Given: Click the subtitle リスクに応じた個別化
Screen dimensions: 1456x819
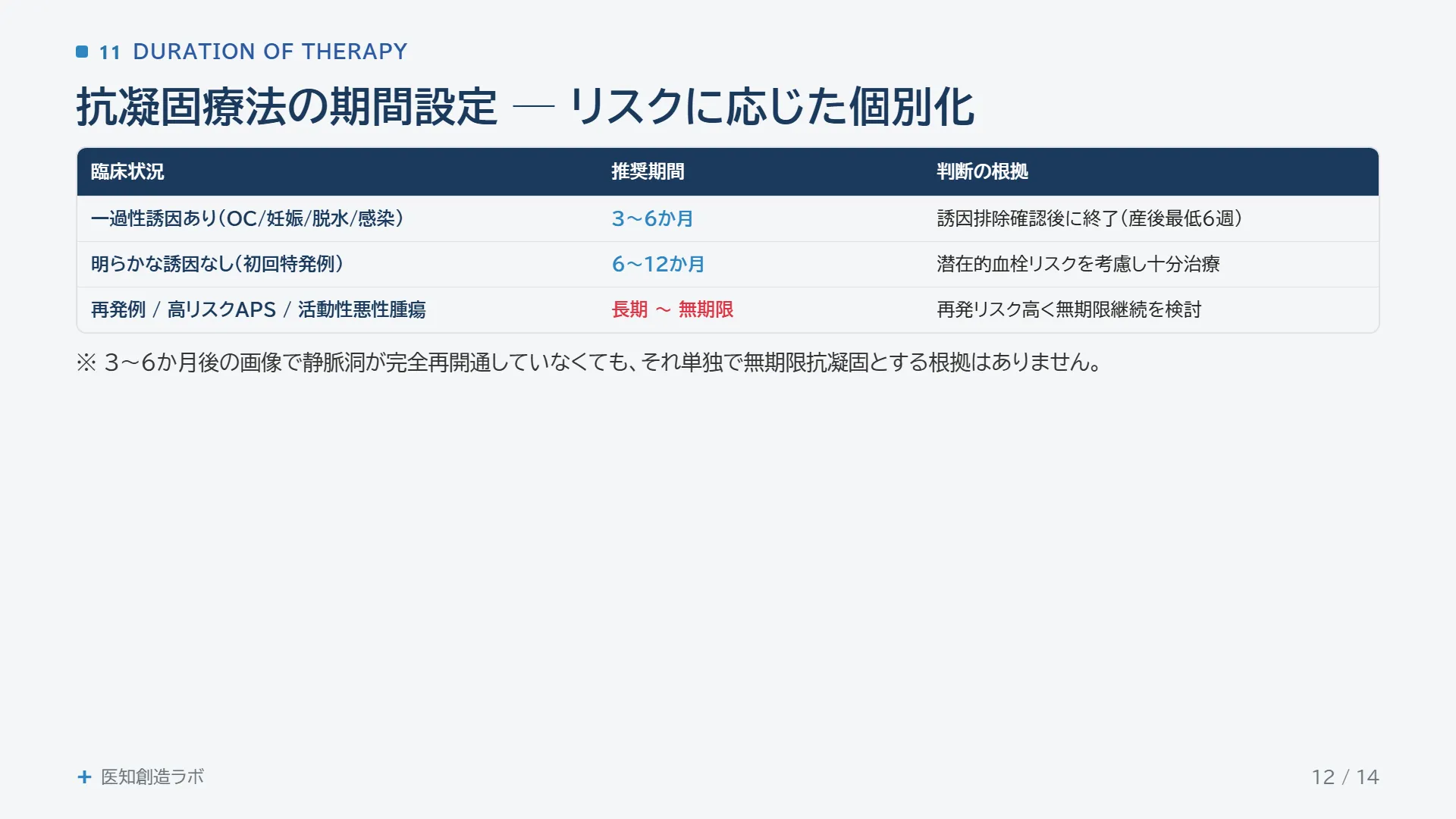Looking at the screenshot, I should [771, 106].
